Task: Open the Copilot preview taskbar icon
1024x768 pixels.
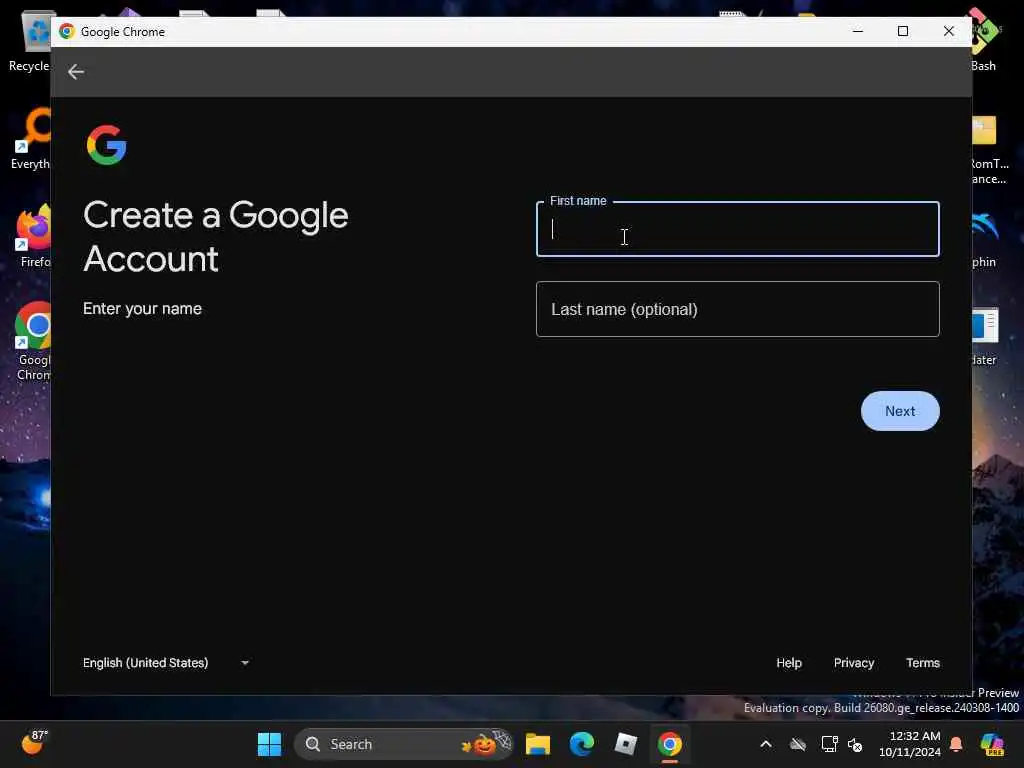Action: tap(992, 744)
